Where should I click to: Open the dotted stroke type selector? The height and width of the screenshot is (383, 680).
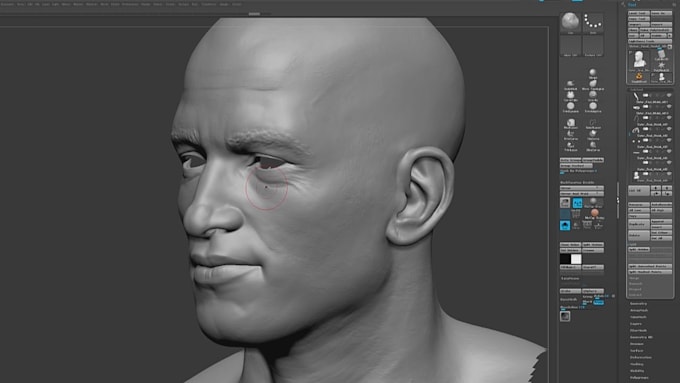[592, 22]
